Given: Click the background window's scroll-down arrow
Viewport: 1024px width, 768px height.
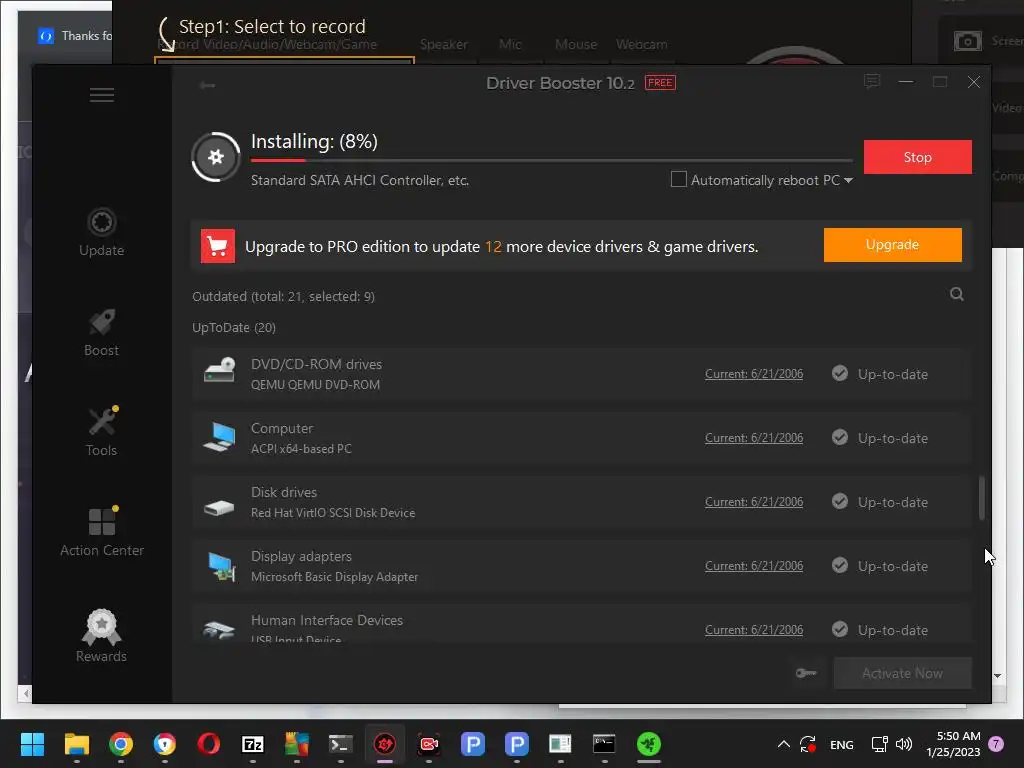Looking at the screenshot, I should [x=997, y=676].
